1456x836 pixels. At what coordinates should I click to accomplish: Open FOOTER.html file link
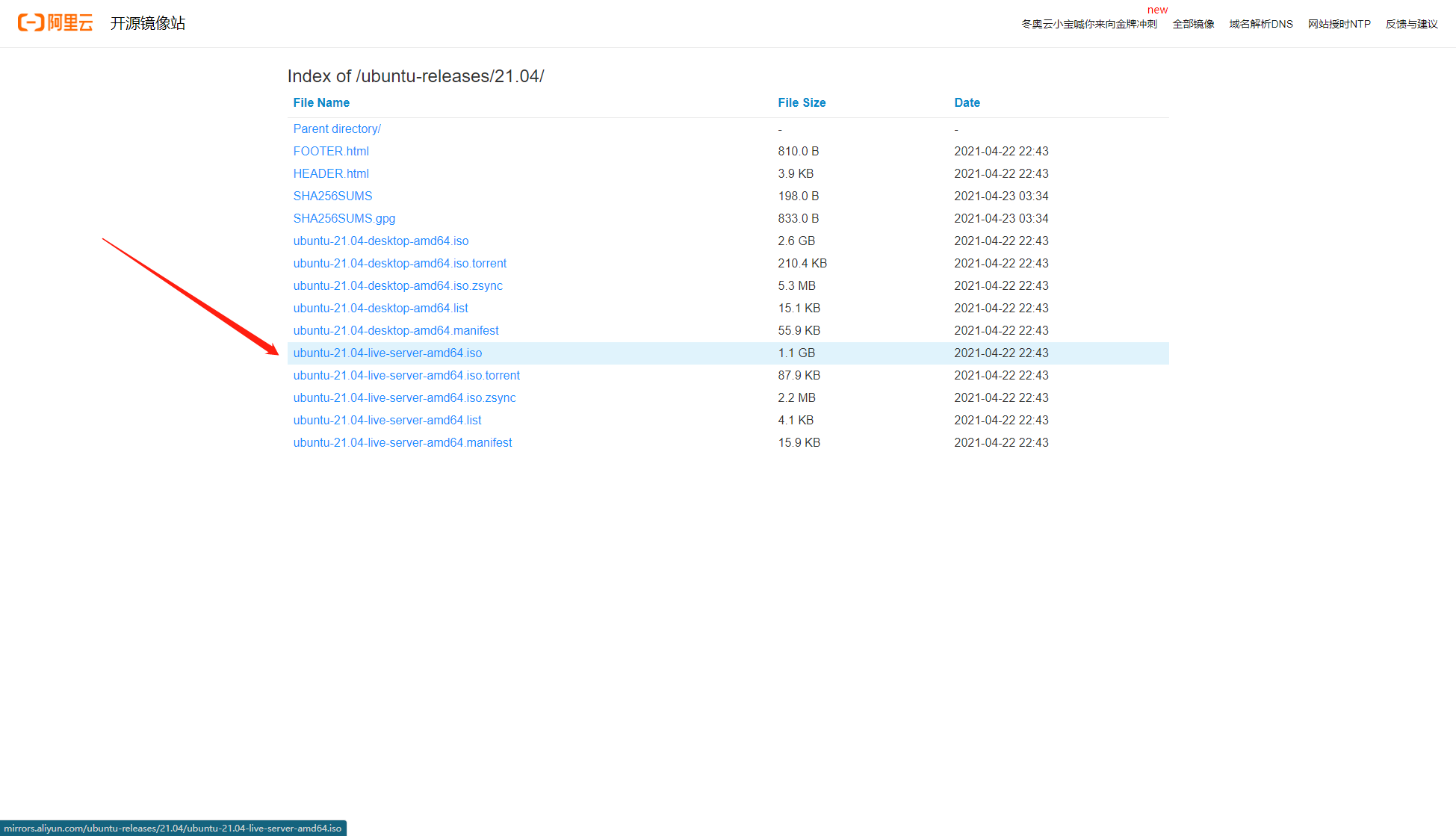point(331,151)
